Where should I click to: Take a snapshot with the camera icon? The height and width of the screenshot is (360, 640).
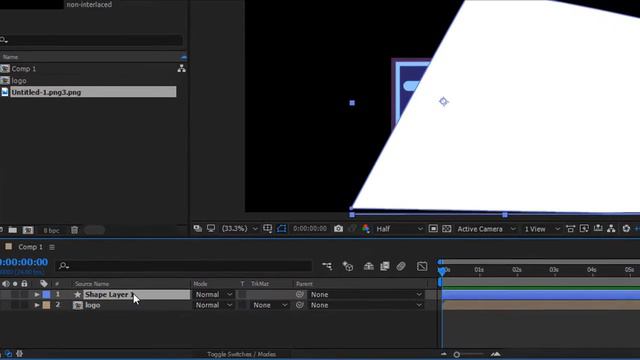(x=338, y=229)
